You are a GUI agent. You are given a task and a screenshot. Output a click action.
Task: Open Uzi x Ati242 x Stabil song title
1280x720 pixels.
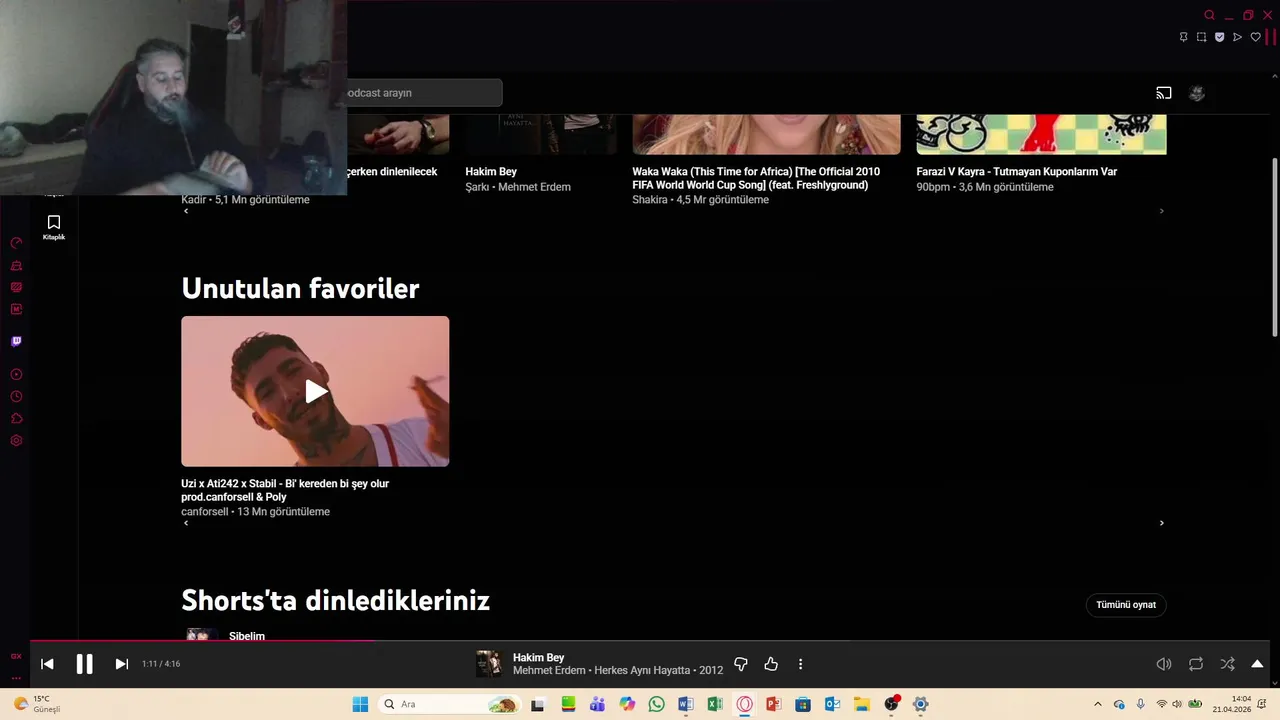285,490
